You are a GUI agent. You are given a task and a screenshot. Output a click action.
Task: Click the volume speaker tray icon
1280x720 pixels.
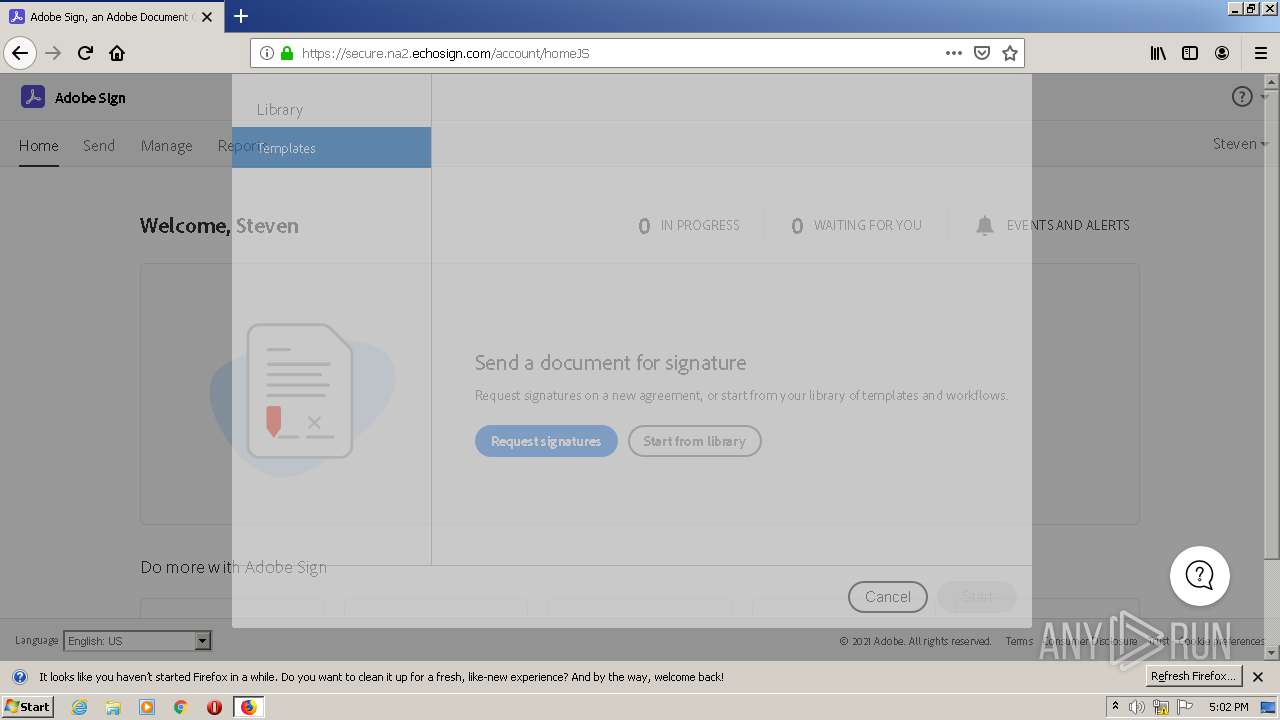point(1137,707)
